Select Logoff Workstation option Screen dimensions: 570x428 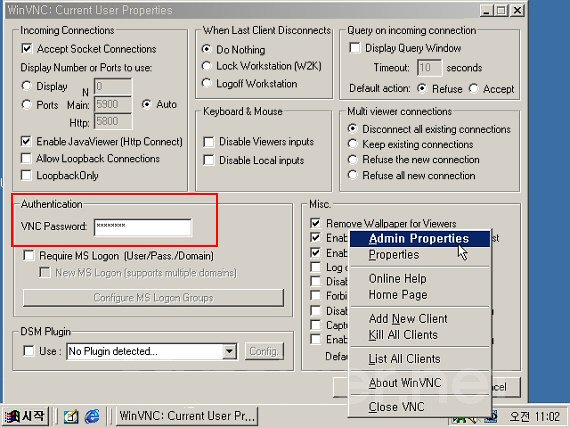206,83
